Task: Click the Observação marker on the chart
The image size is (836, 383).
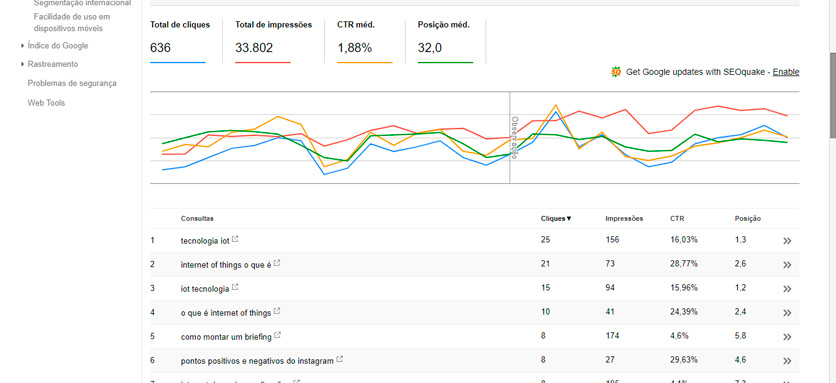Action: pos(514,138)
